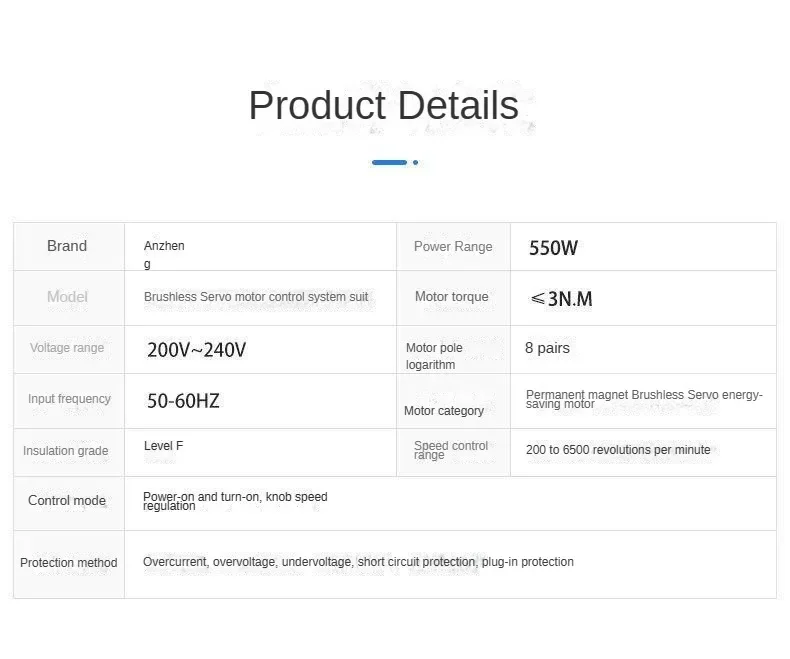Select the ≤3N.M torque value
Image resolution: width=790 pixels, height=659 pixels.
tap(561, 299)
